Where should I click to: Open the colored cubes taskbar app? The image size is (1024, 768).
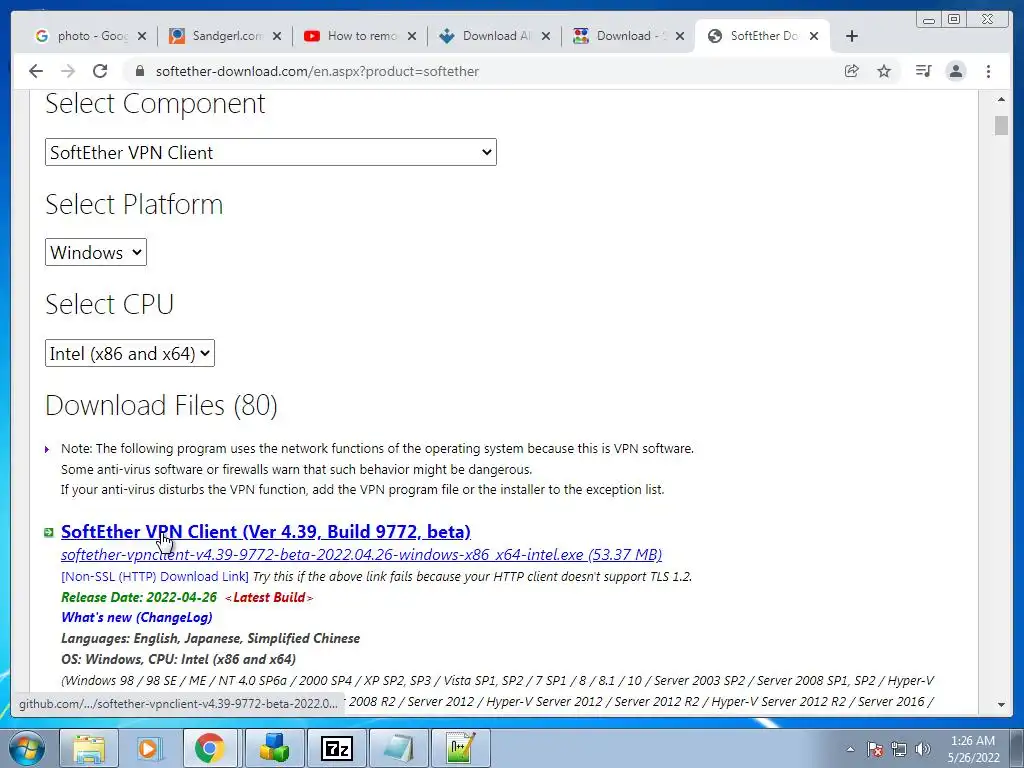point(274,748)
